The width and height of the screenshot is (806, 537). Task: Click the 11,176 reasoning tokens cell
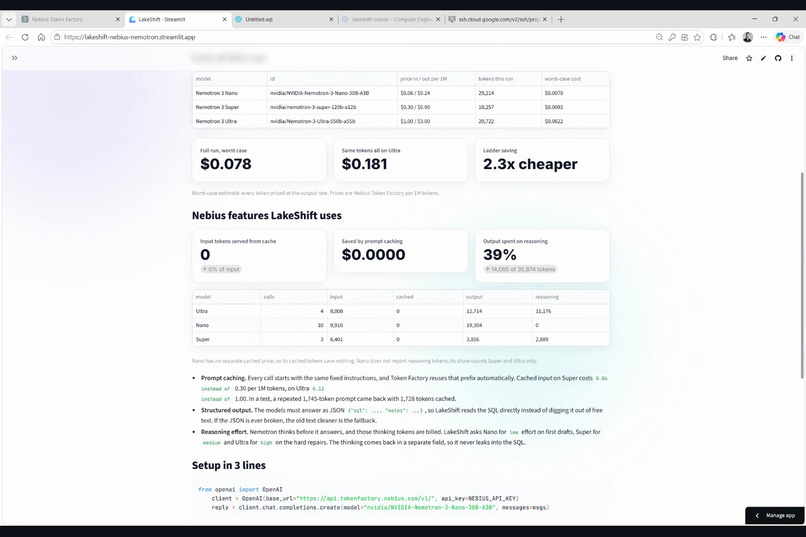571,311
